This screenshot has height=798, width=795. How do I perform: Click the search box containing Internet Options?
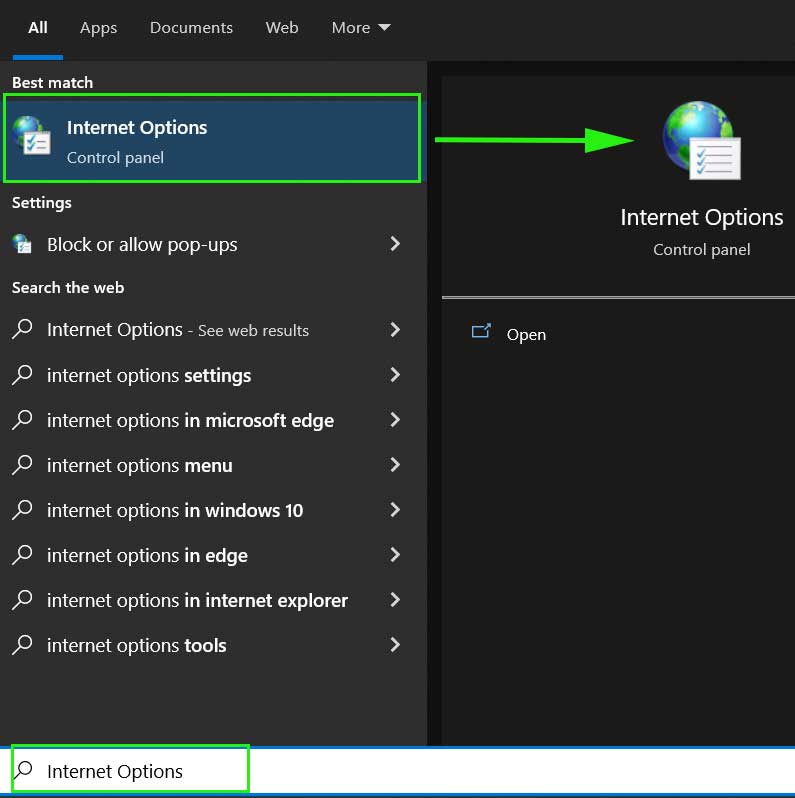click(398, 771)
